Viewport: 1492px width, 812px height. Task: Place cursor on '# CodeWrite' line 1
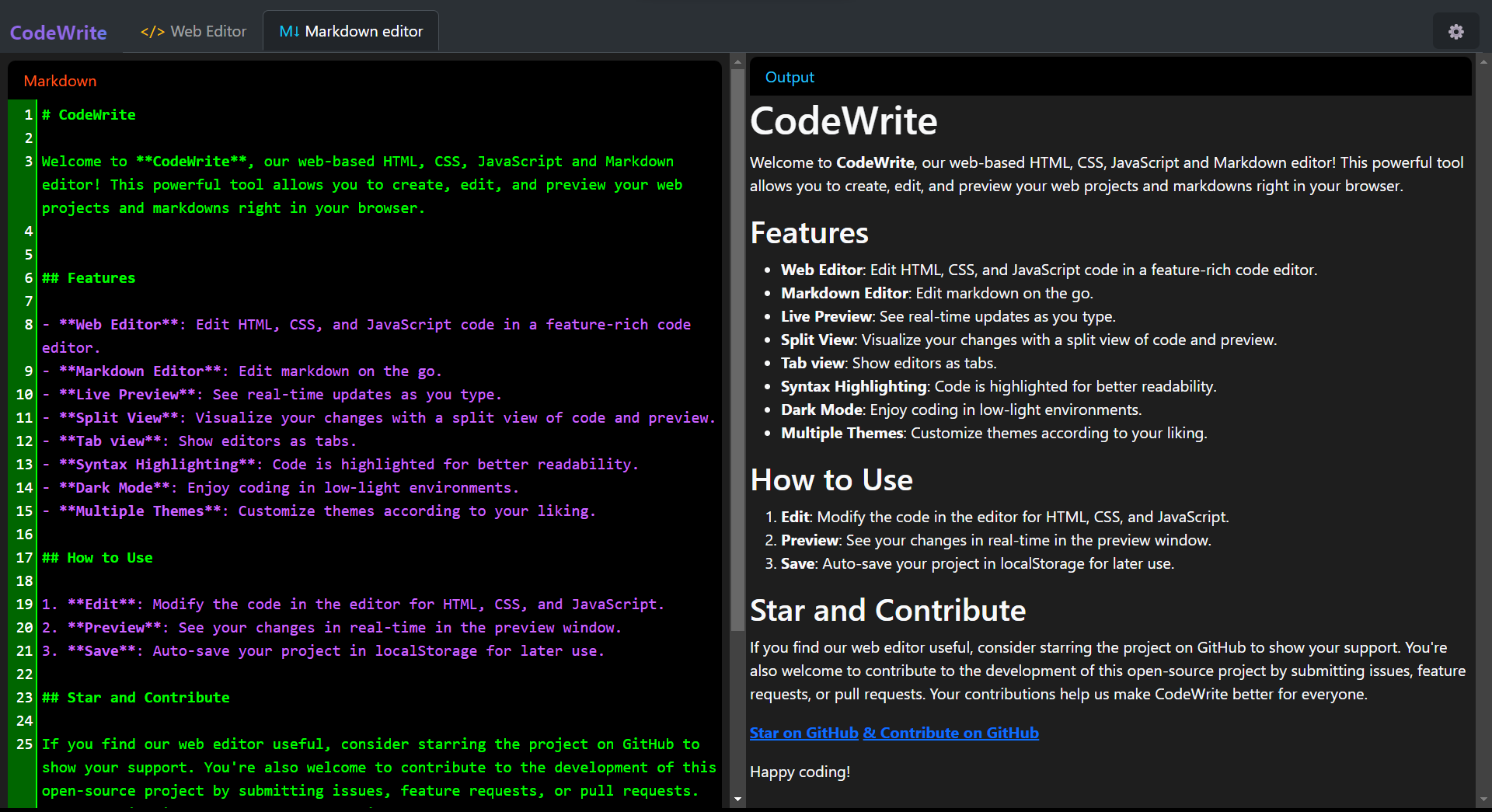click(x=89, y=115)
